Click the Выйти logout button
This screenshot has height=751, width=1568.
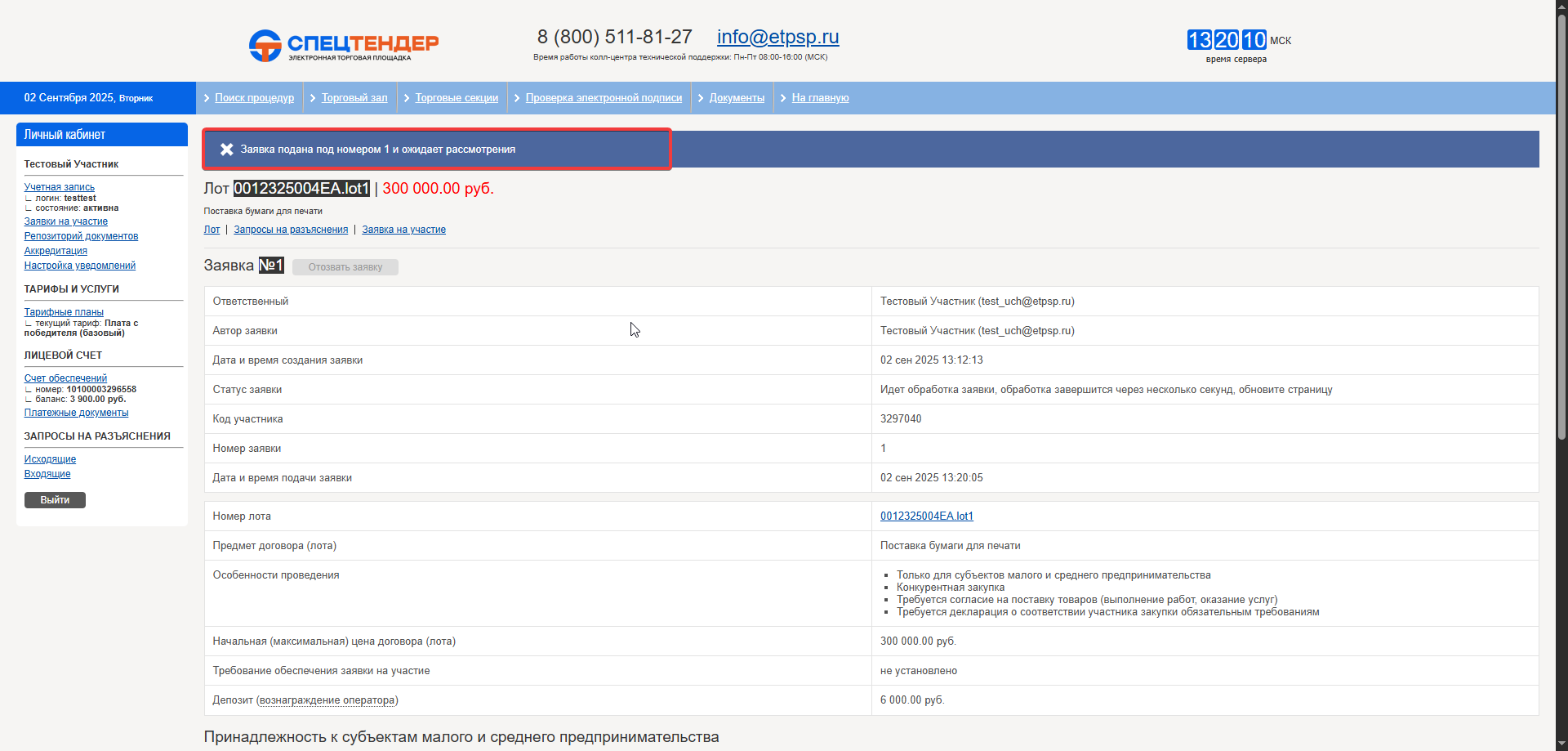point(55,500)
